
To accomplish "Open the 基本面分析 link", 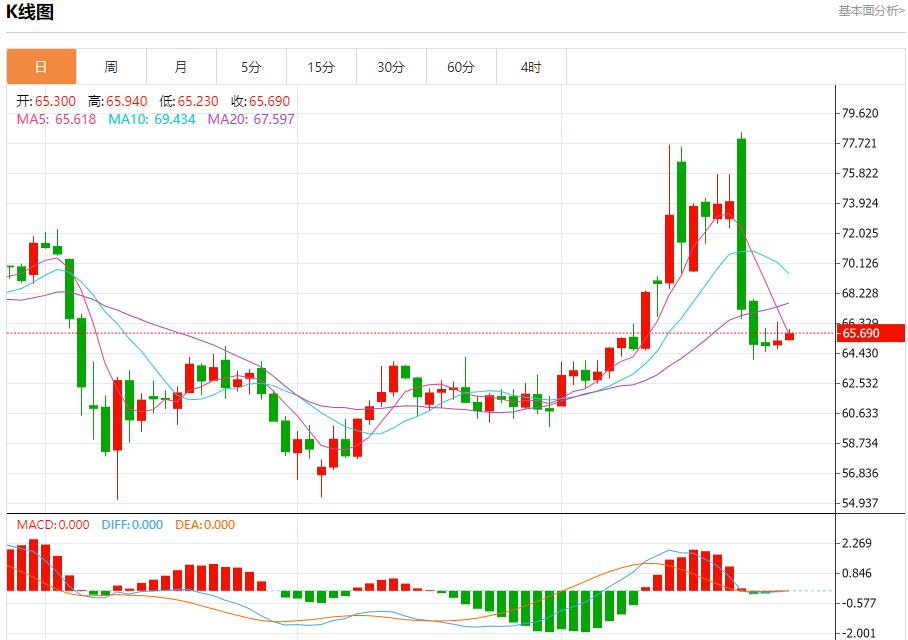I will point(871,10).
